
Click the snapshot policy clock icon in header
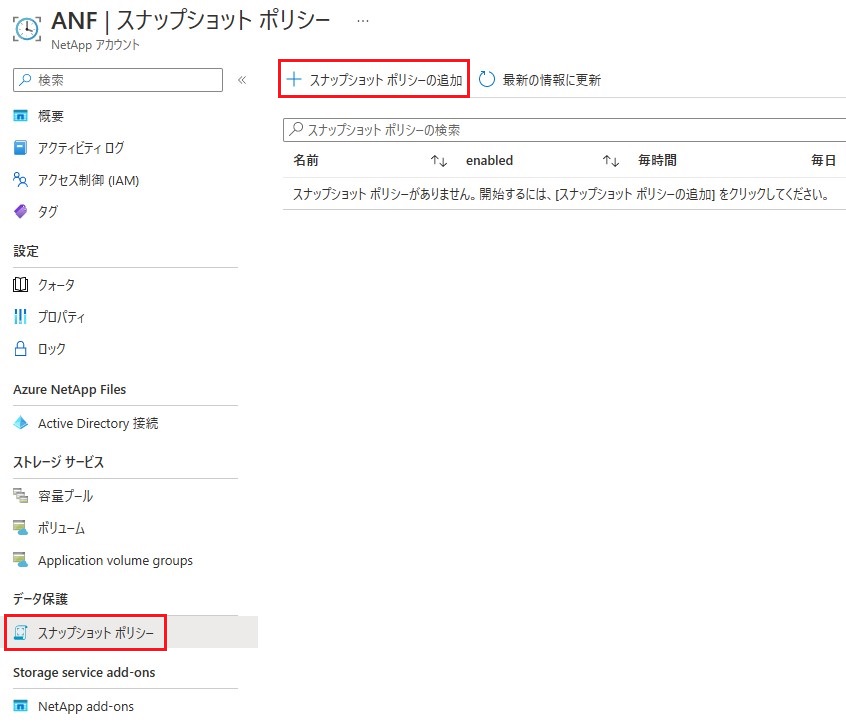[26, 29]
